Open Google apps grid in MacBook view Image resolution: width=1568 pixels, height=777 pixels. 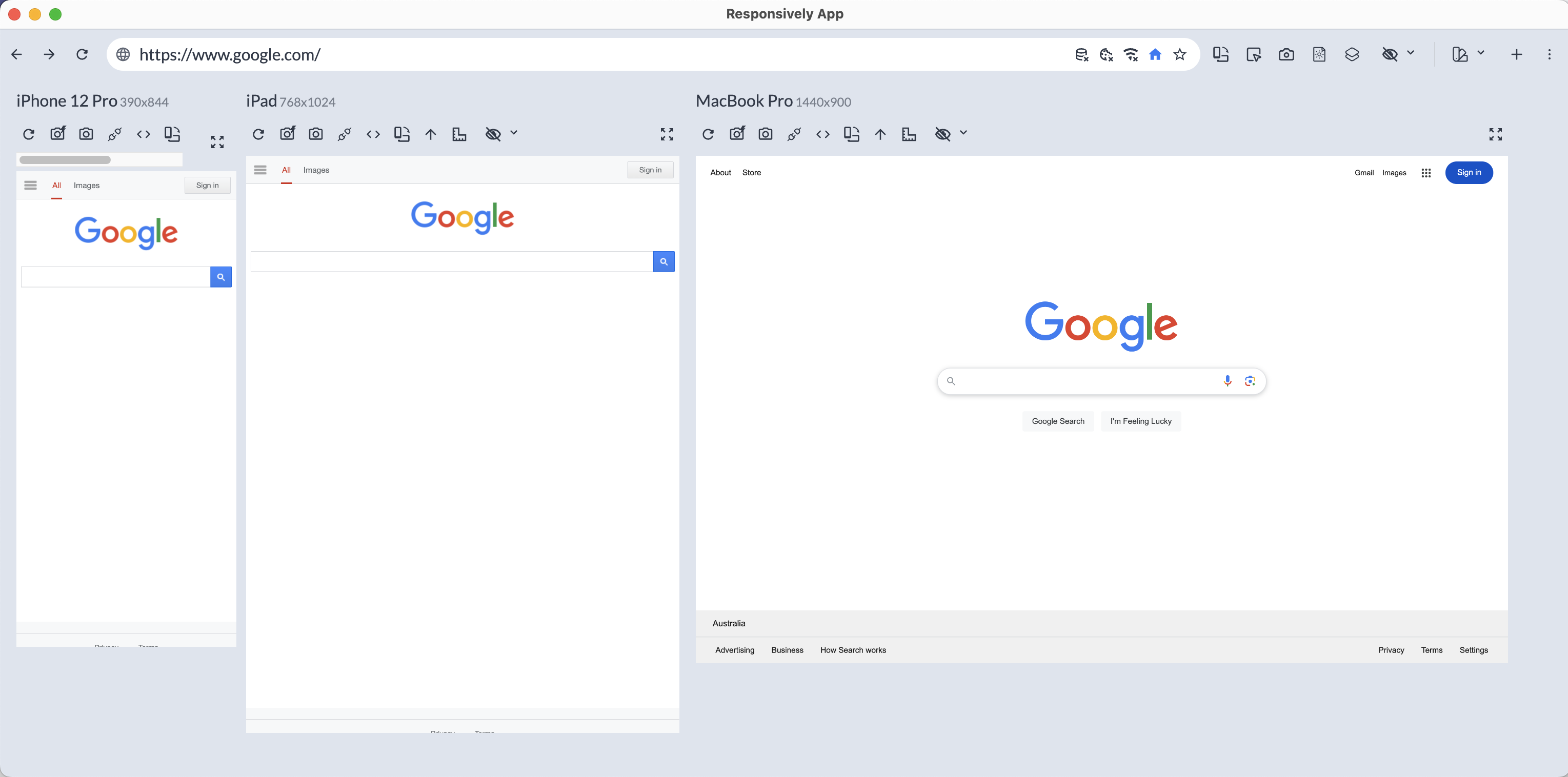click(x=1426, y=173)
